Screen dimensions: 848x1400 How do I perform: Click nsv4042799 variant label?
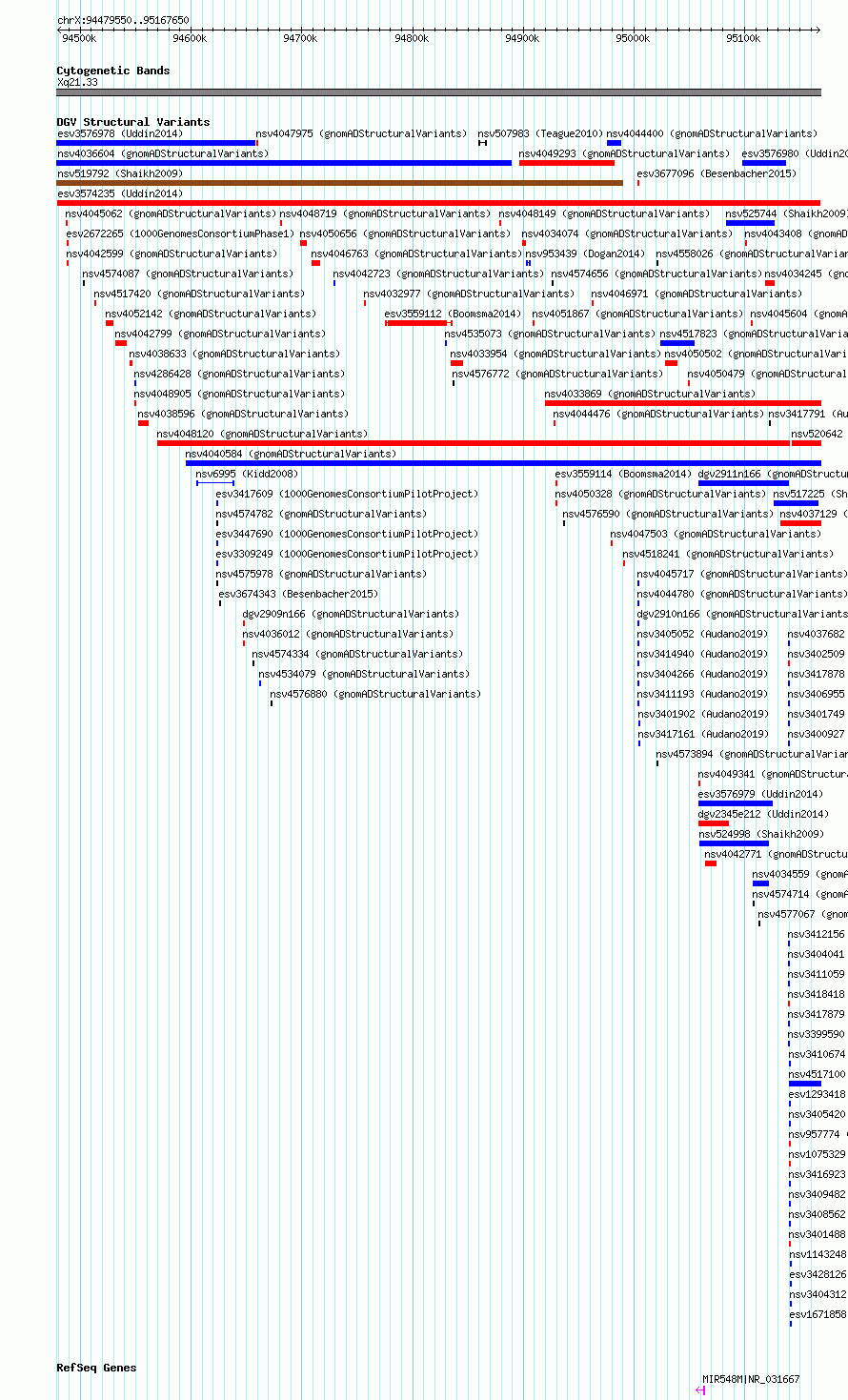coord(220,334)
